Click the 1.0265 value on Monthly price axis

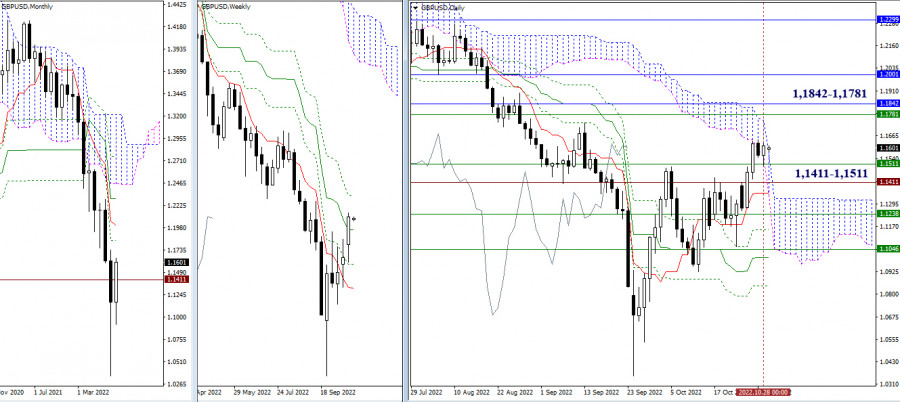tap(177, 384)
